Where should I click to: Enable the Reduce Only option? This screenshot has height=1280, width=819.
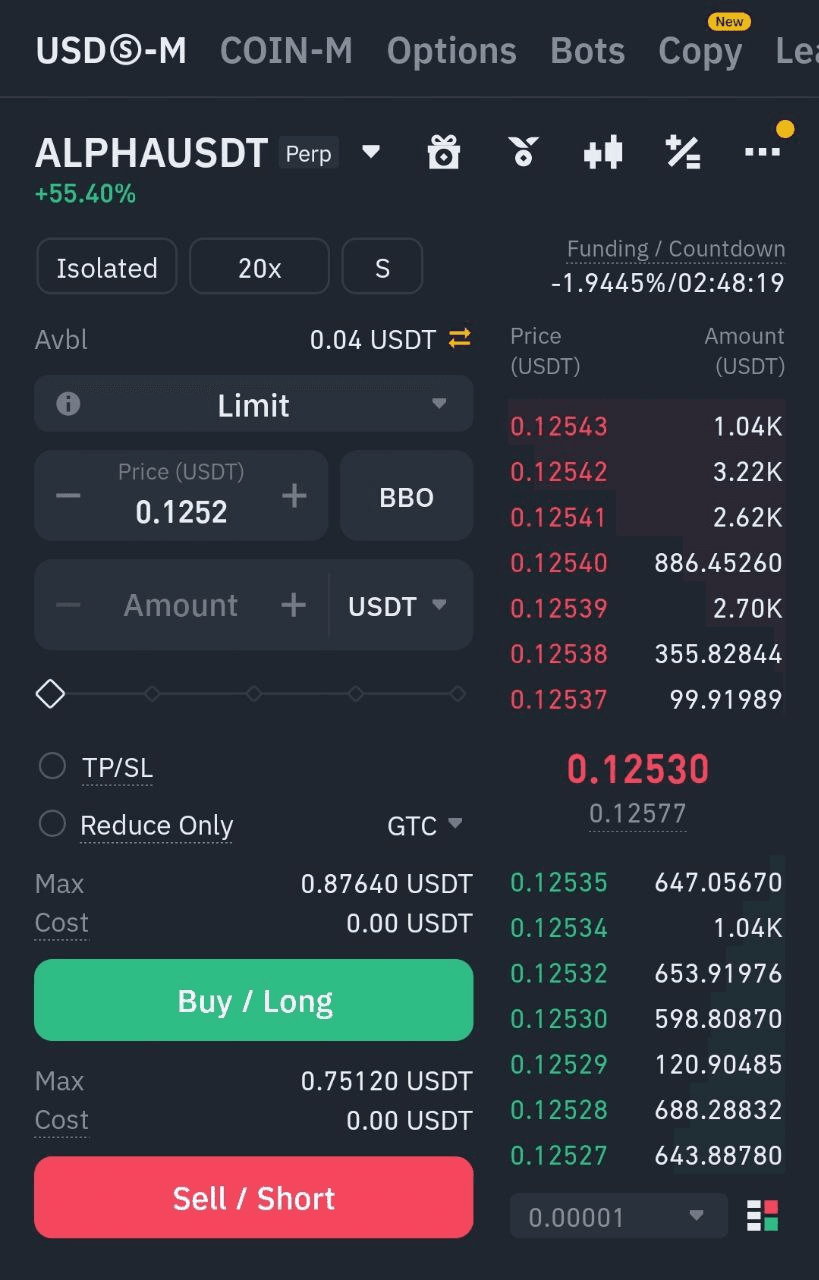coord(52,824)
